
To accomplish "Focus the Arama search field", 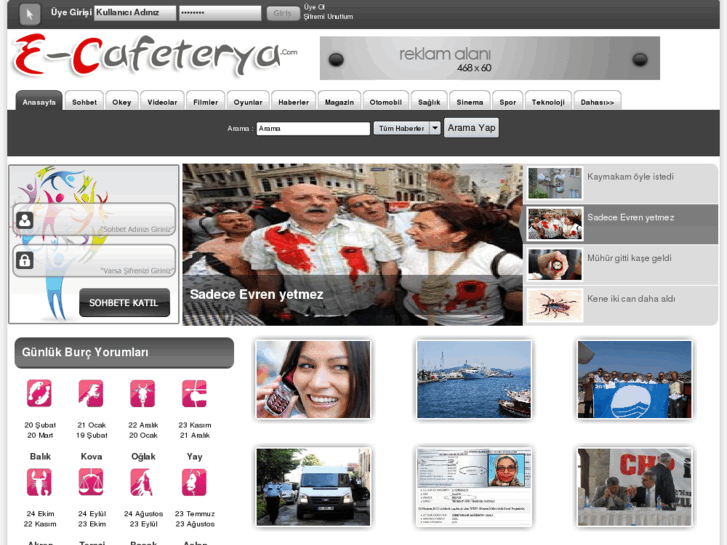I will coord(313,128).
